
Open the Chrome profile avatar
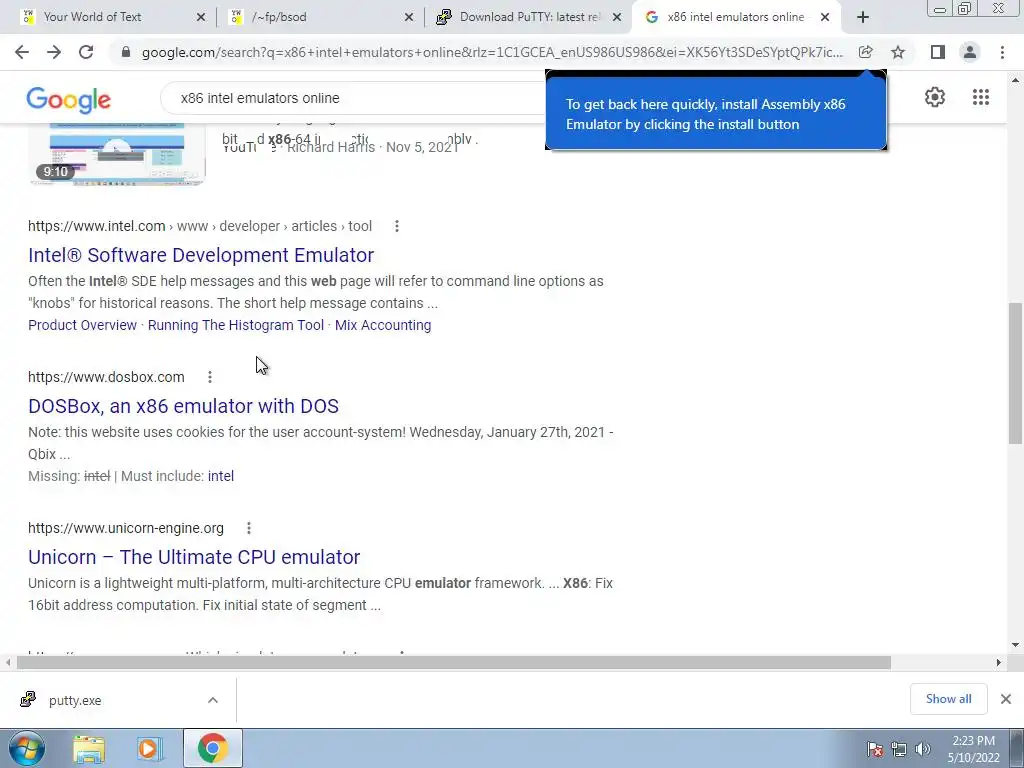click(x=970, y=52)
